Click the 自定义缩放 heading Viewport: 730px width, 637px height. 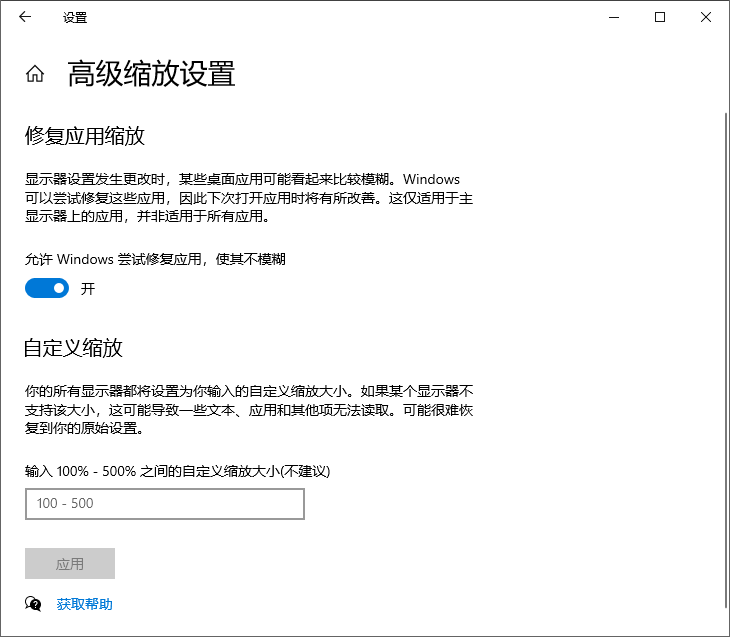74,348
